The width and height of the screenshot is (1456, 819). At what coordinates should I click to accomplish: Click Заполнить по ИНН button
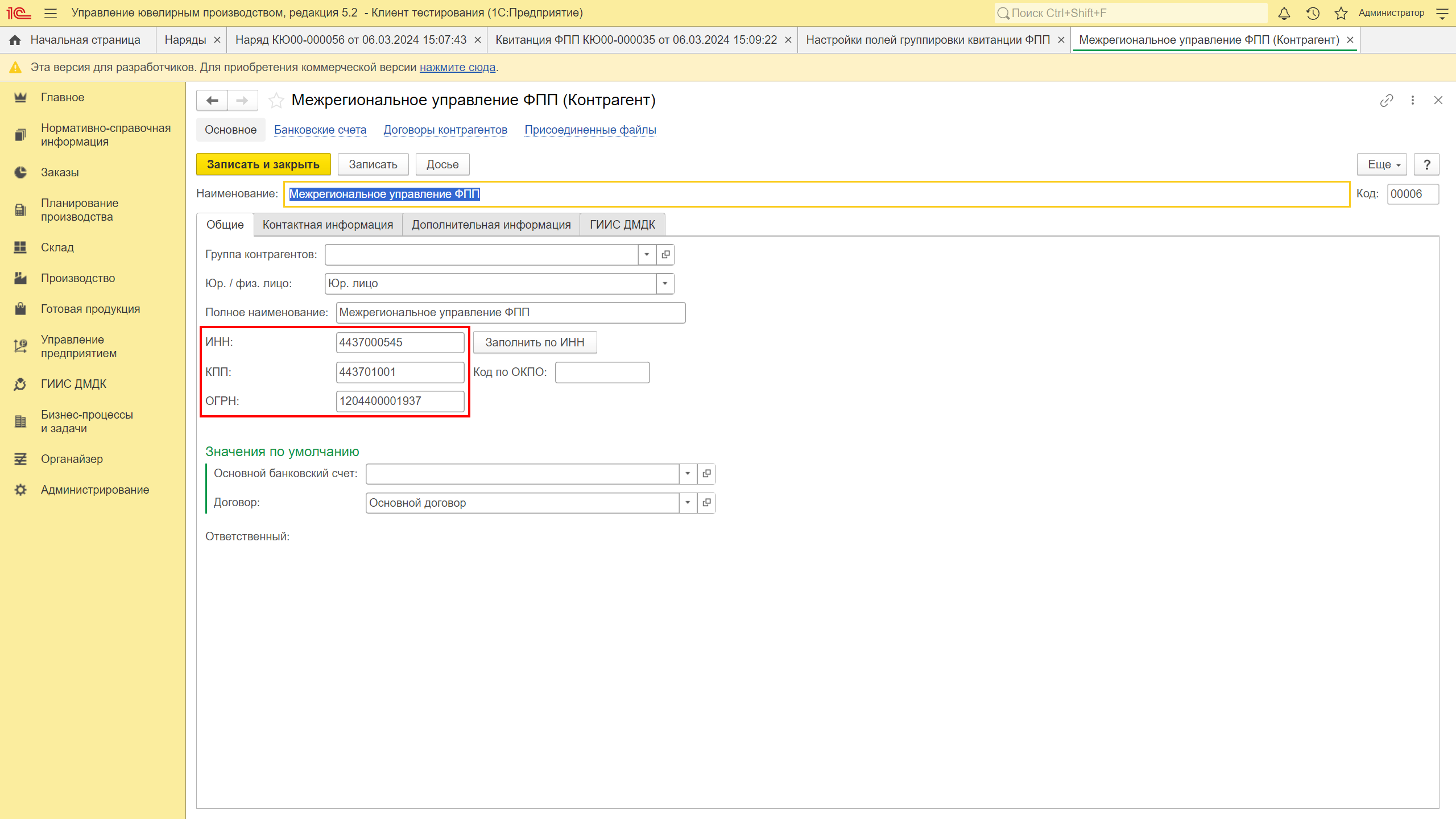point(535,342)
